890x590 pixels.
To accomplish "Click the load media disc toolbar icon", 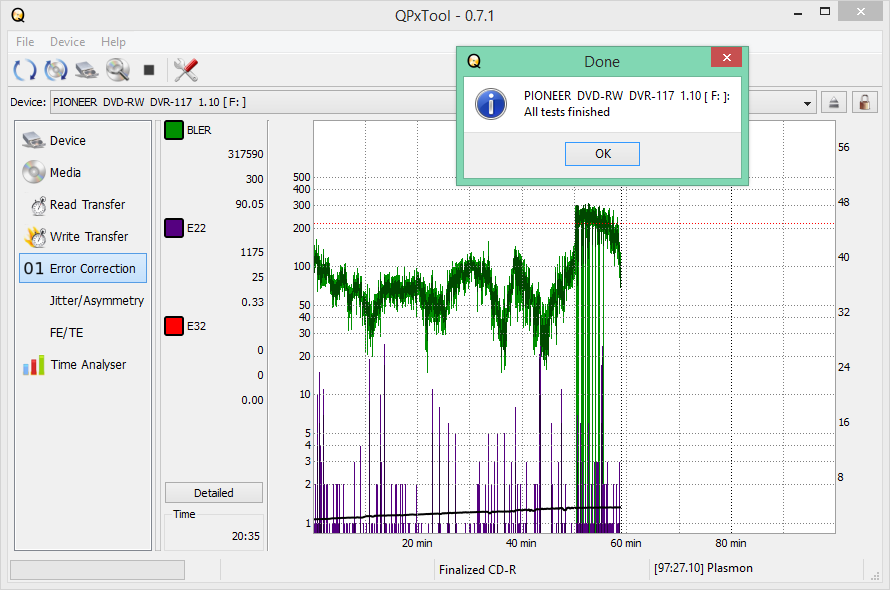I will (56, 70).
